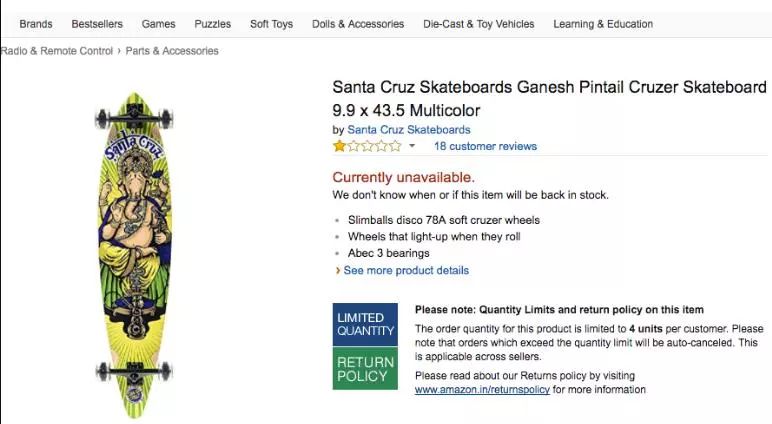Navigate to Die-Cast & Toy Vehicles
The width and height of the screenshot is (772, 424).
coord(478,24)
